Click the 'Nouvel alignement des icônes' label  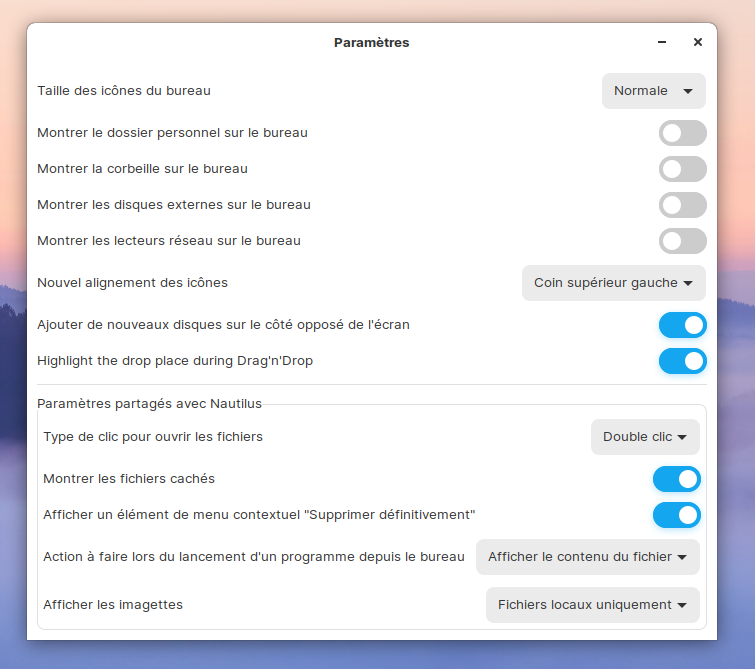click(x=132, y=283)
